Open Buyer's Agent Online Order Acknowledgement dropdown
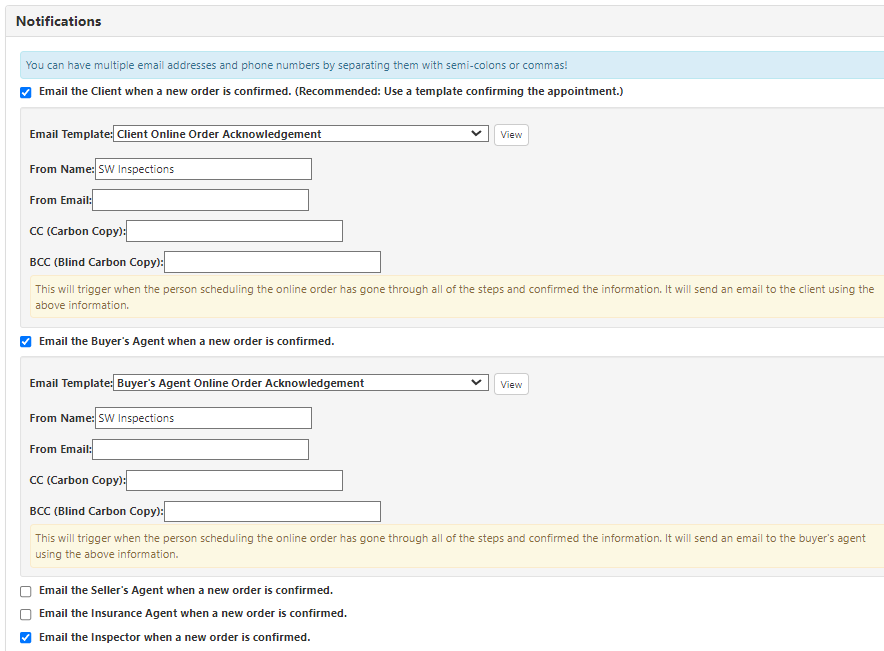Screen dimensions: 884x651 tap(300, 383)
